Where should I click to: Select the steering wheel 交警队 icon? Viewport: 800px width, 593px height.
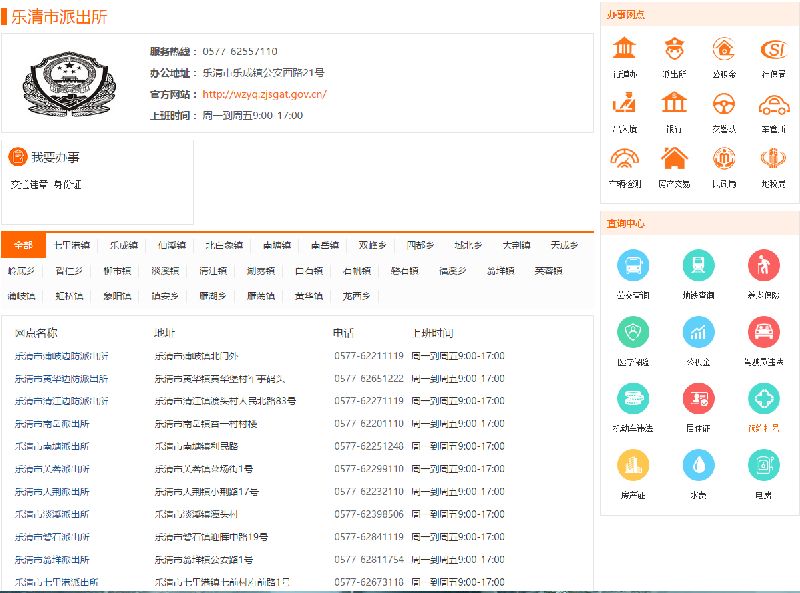coord(724,103)
